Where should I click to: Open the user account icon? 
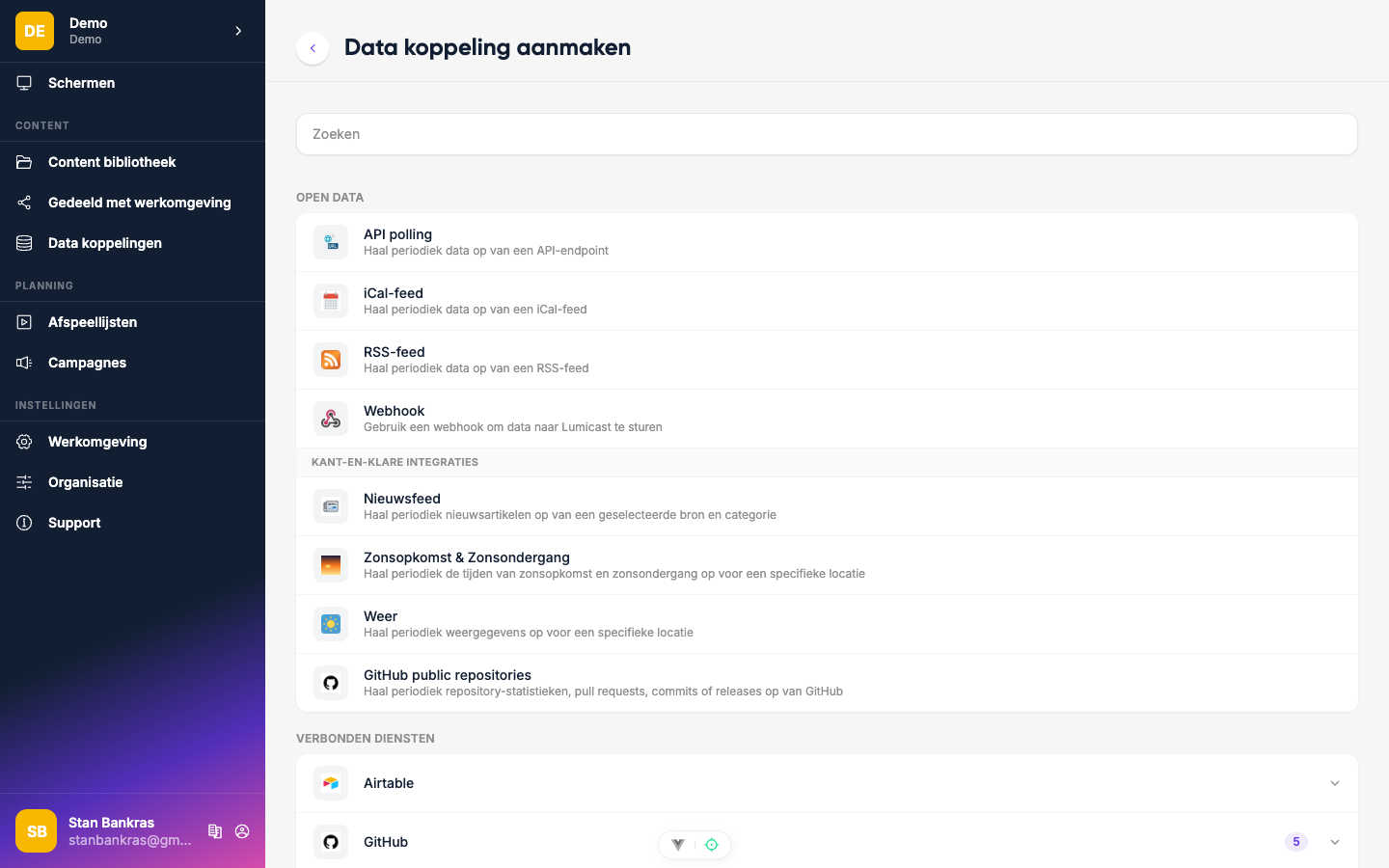coord(242,831)
